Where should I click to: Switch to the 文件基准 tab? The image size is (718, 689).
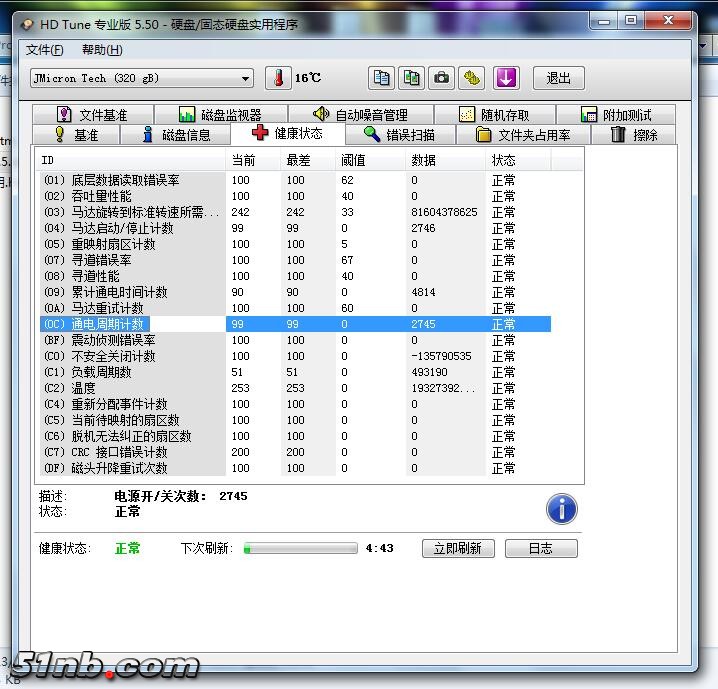(x=93, y=114)
